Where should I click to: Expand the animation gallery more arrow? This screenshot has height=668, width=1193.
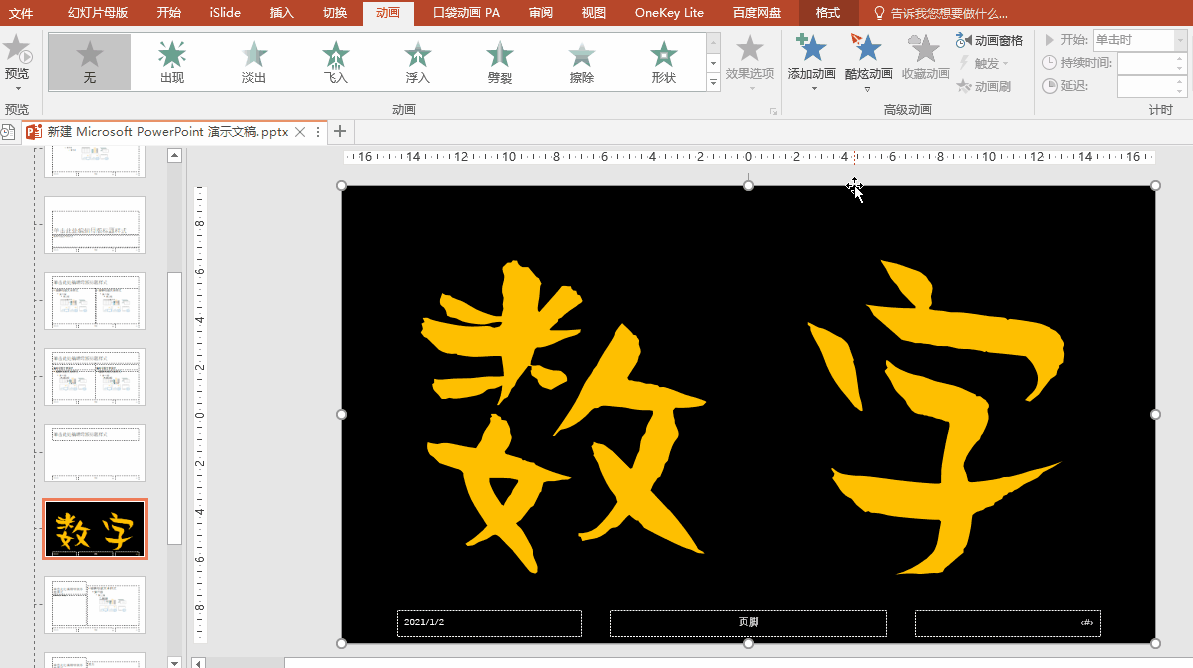(x=713, y=84)
